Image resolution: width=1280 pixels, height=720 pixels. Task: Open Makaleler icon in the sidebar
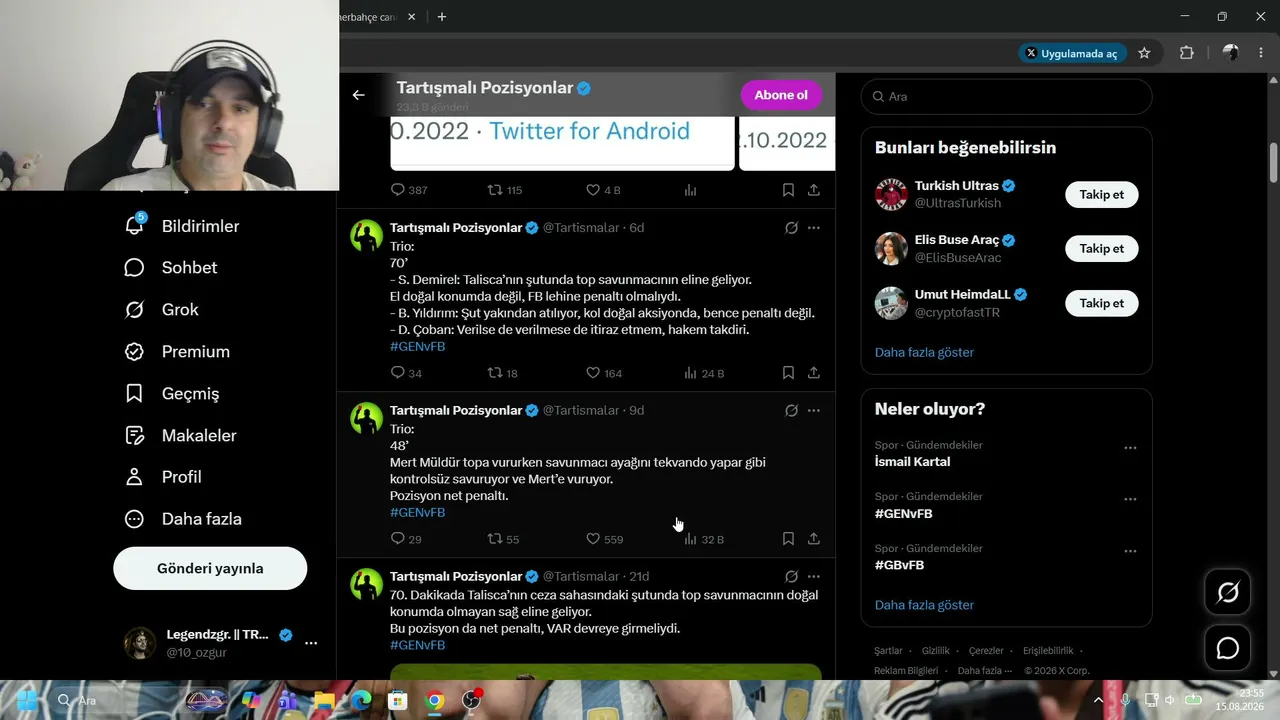pos(134,436)
